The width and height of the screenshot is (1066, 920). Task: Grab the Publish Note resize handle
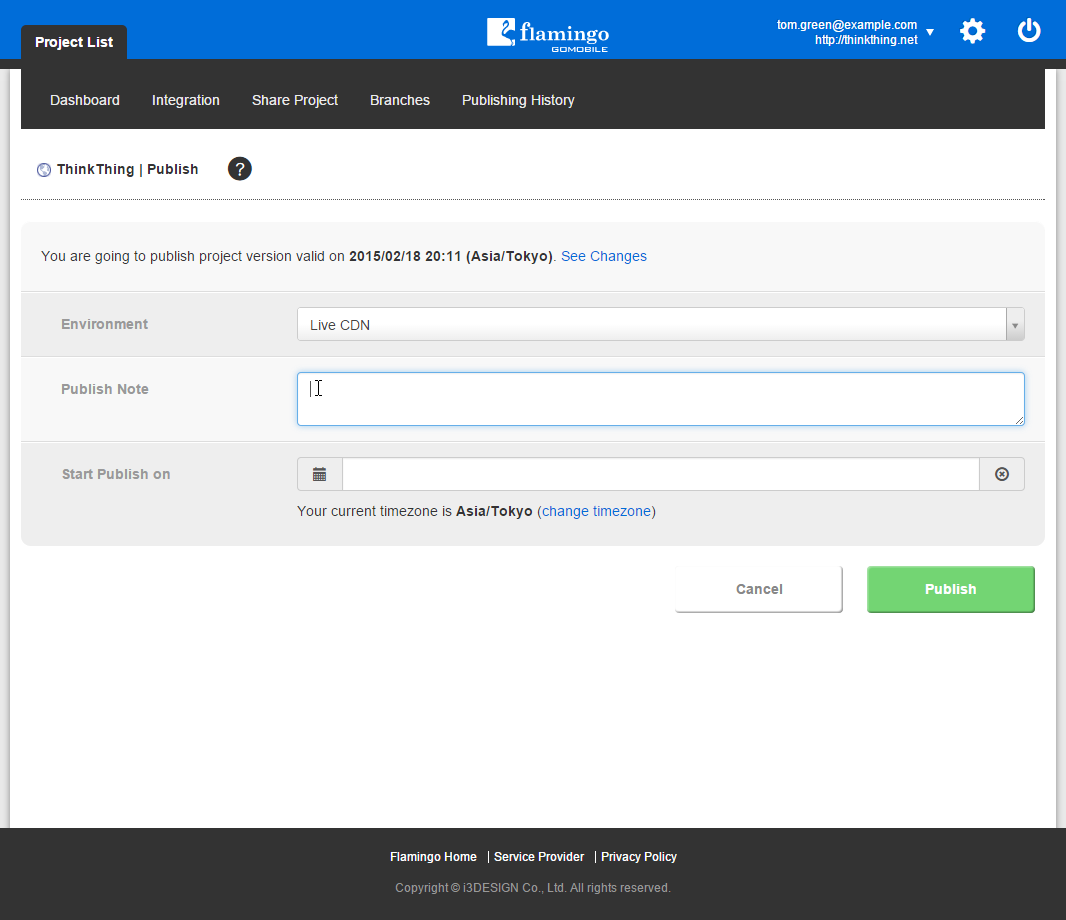[x=1019, y=420]
